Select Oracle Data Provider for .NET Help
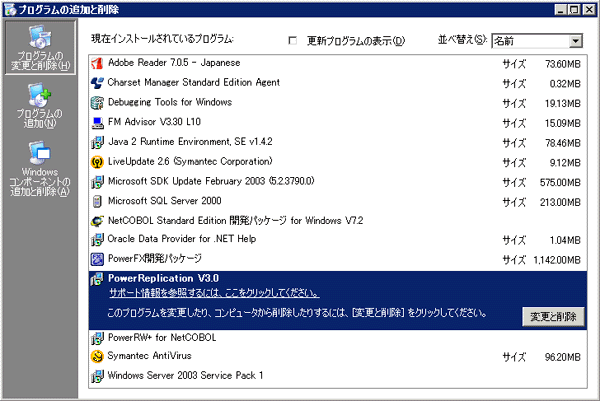 tap(338, 240)
